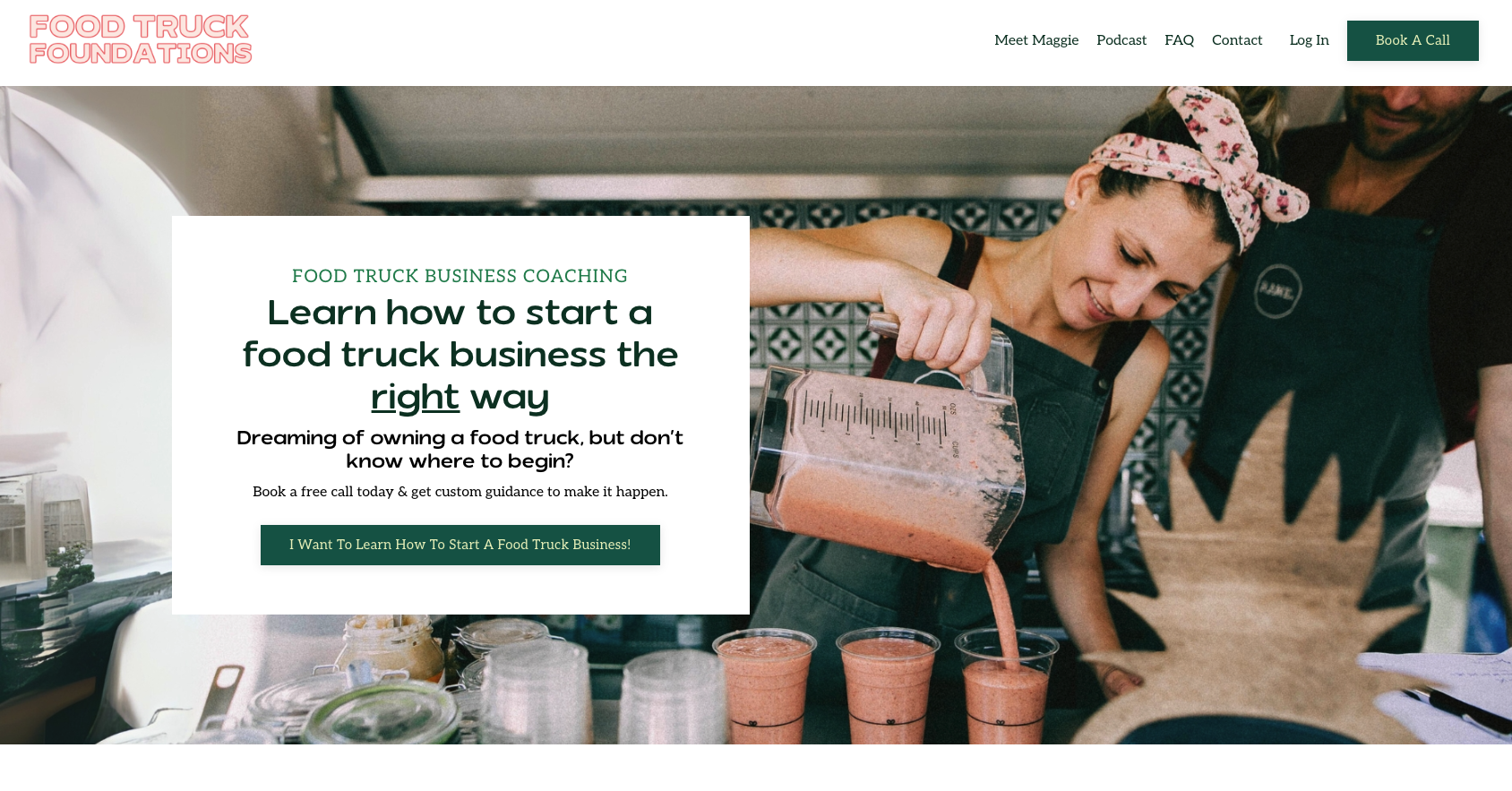Click the 'Food Truck Business Coaching' eyebrow text
This screenshot has width=1512, height=791.
point(460,276)
